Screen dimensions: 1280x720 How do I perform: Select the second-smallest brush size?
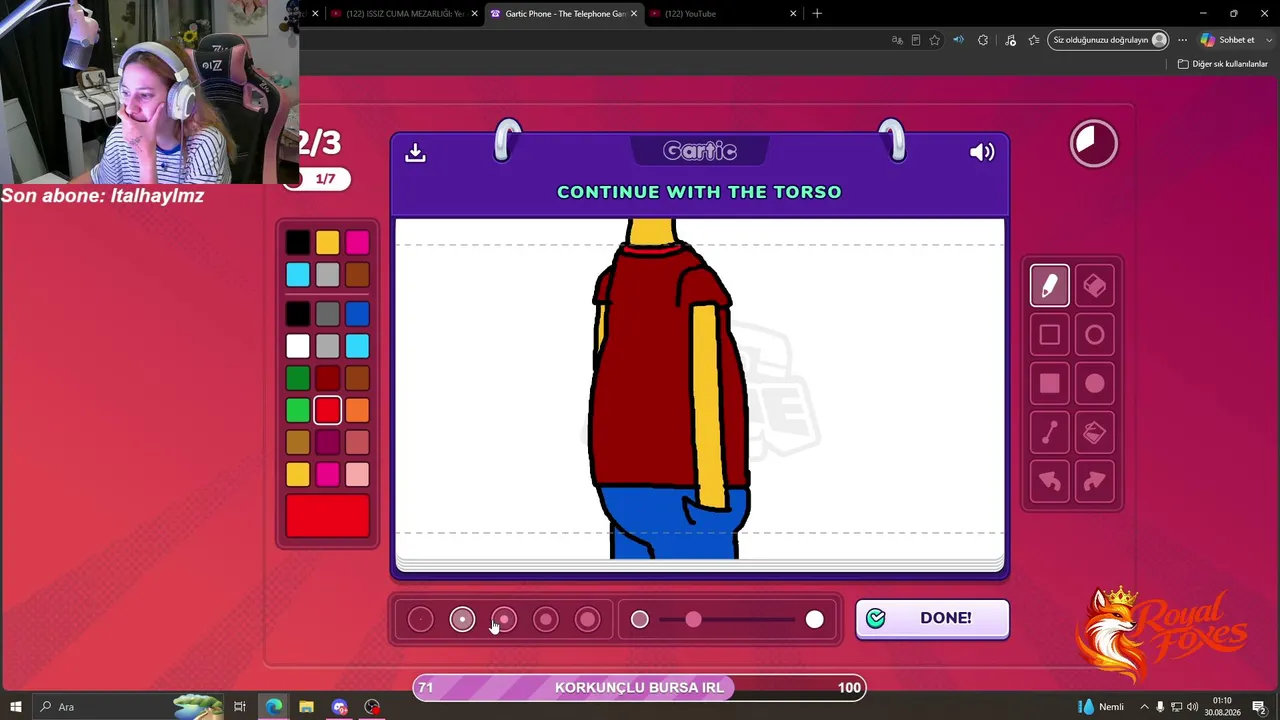(462, 620)
